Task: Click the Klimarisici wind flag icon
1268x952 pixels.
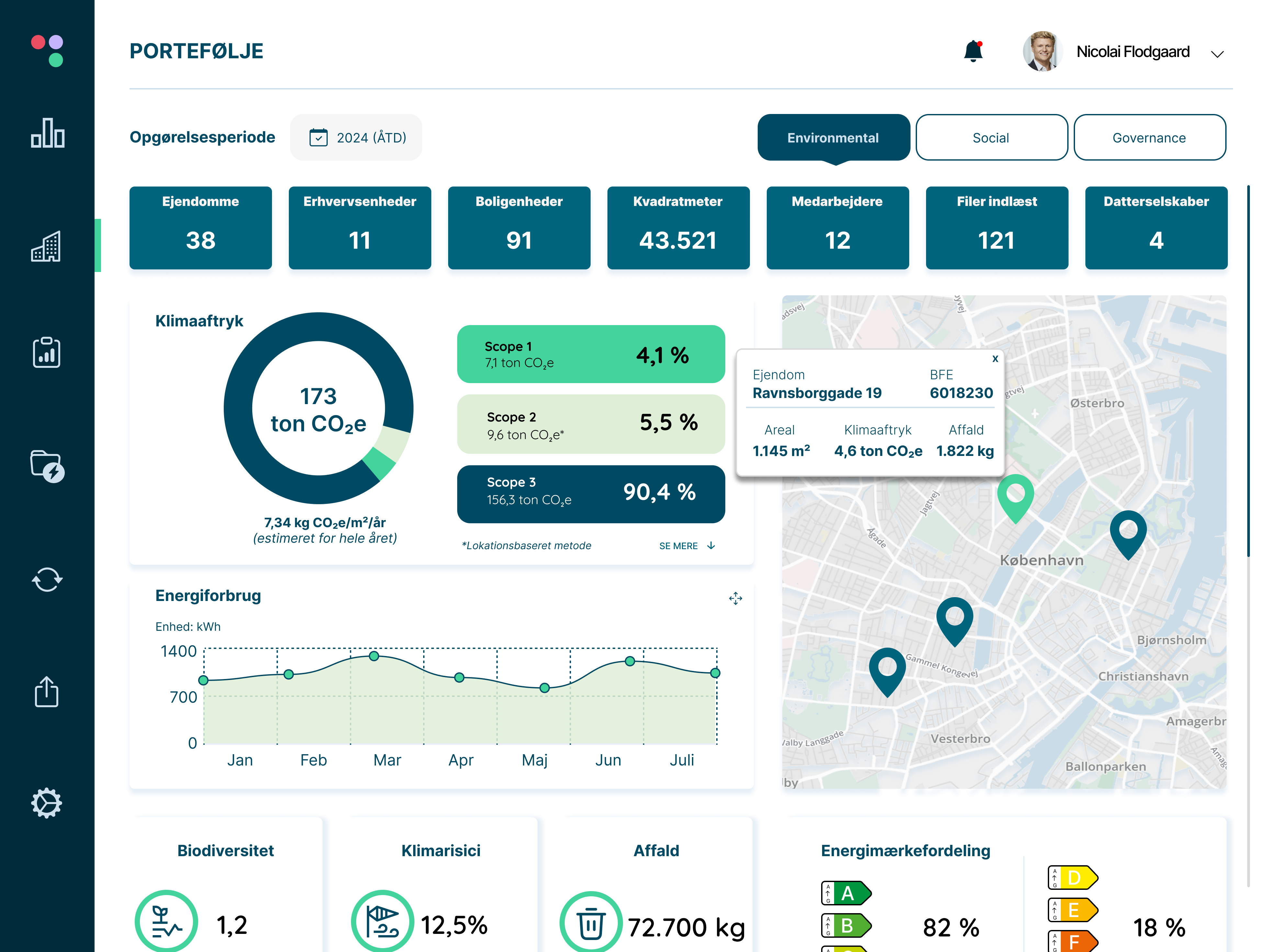Action: coord(382,922)
